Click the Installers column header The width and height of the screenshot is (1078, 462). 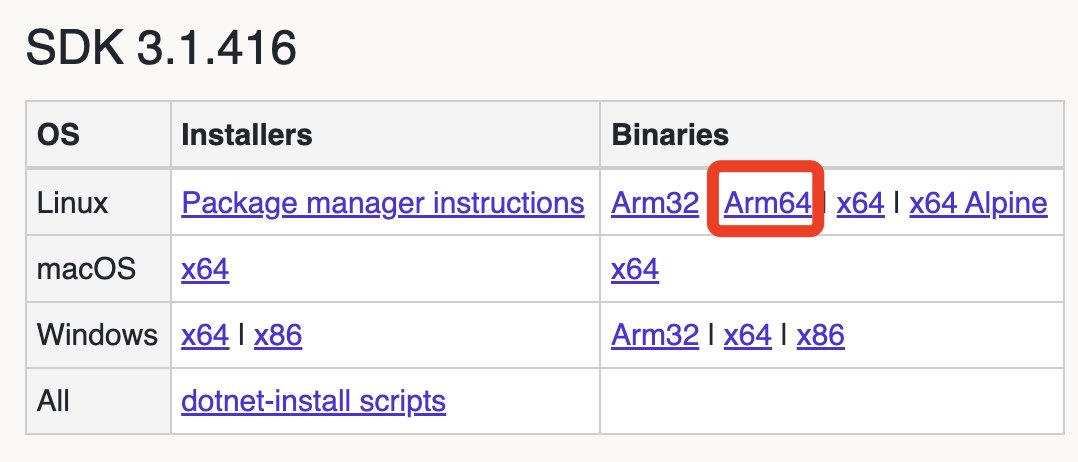[246, 135]
